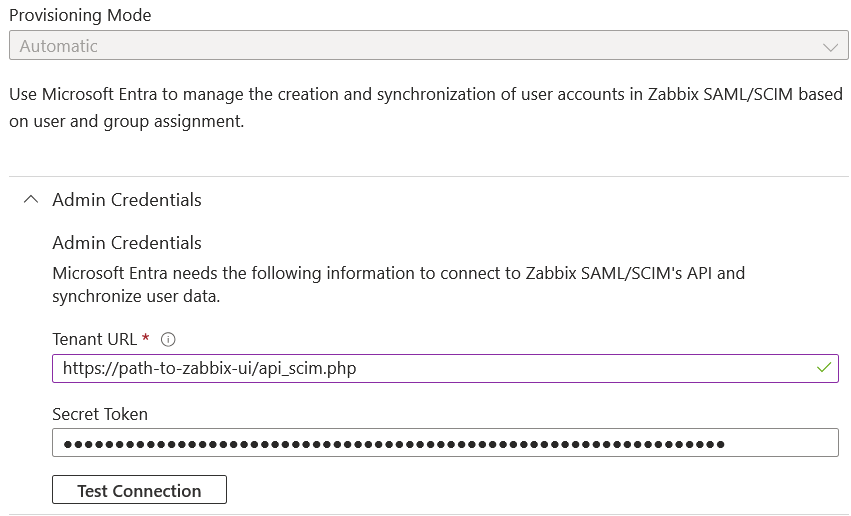Click the Tenant URL field label
The image size is (851, 516).
click(94, 339)
